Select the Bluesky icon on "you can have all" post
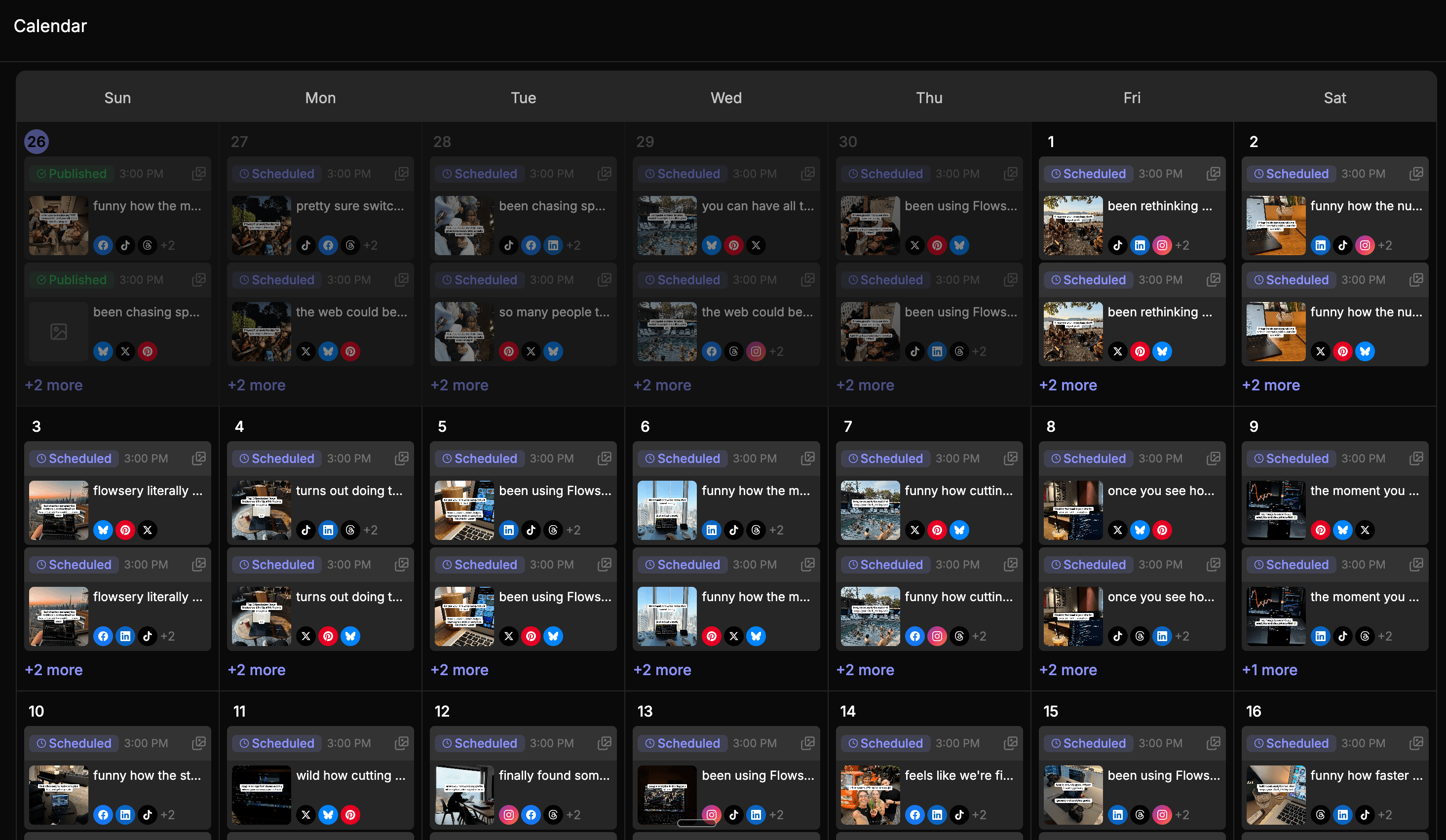1446x840 pixels. pyautogui.click(x=712, y=245)
